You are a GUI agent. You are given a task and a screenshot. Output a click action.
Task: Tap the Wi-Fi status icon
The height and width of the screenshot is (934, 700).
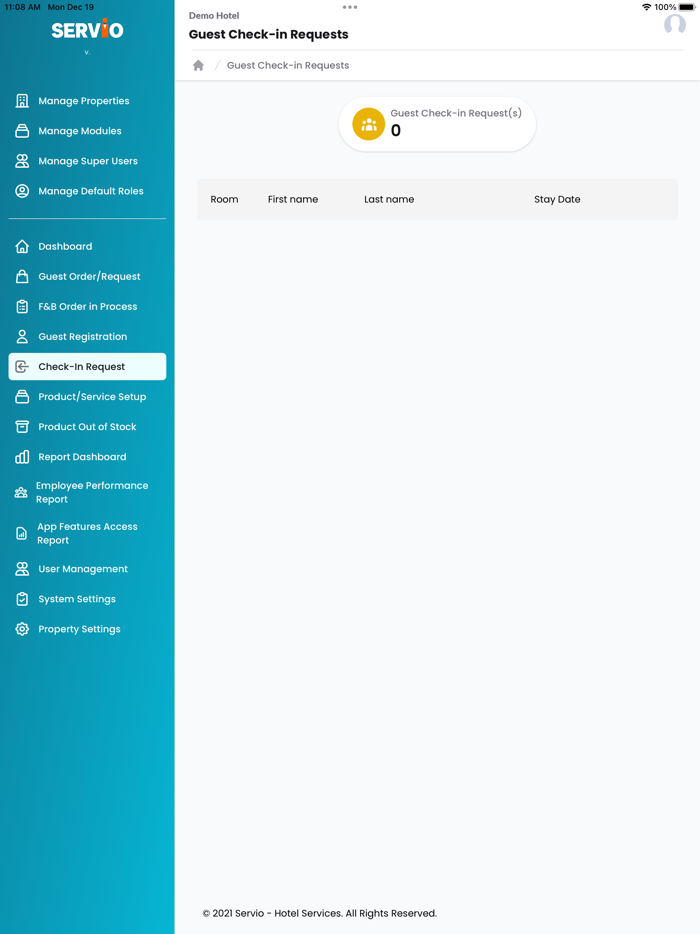tap(646, 7)
